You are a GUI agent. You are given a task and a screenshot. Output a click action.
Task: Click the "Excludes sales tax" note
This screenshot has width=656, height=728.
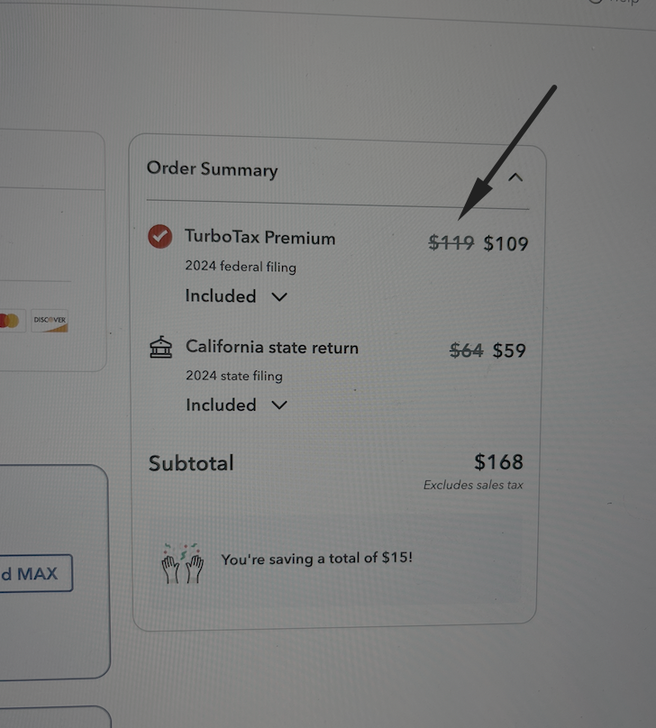pos(473,486)
